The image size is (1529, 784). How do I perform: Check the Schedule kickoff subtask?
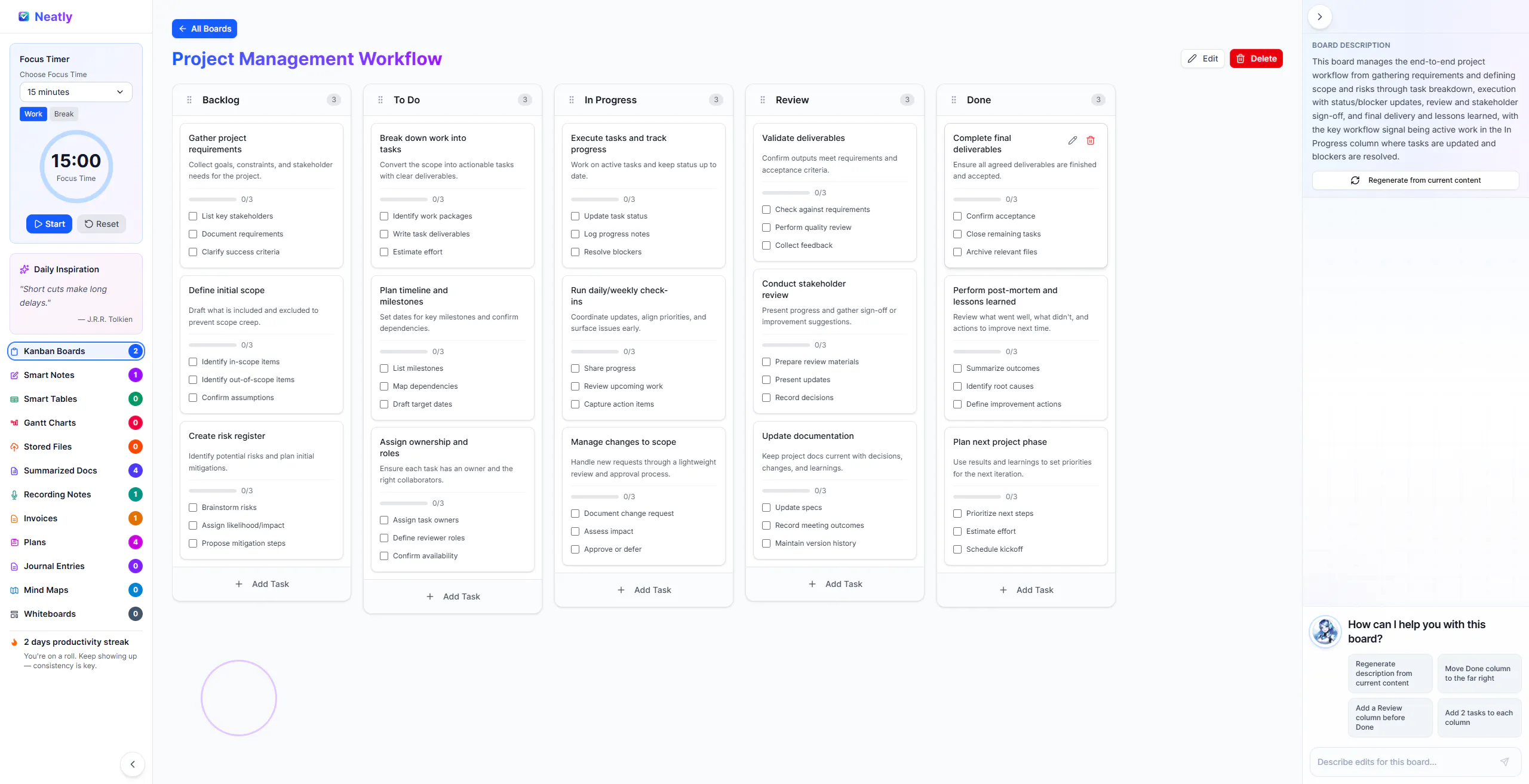coord(957,549)
